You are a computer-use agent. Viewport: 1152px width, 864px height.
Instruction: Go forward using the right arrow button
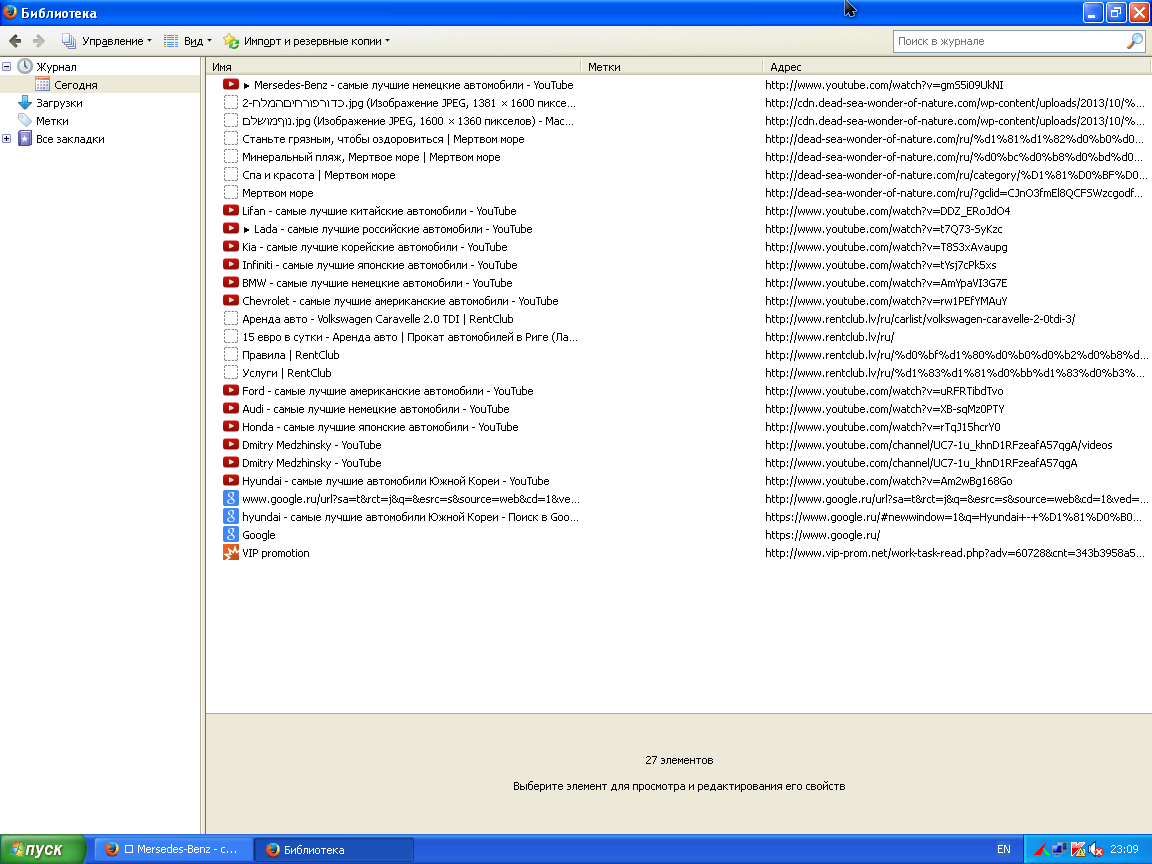pyautogui.click(x=39, y=41)
